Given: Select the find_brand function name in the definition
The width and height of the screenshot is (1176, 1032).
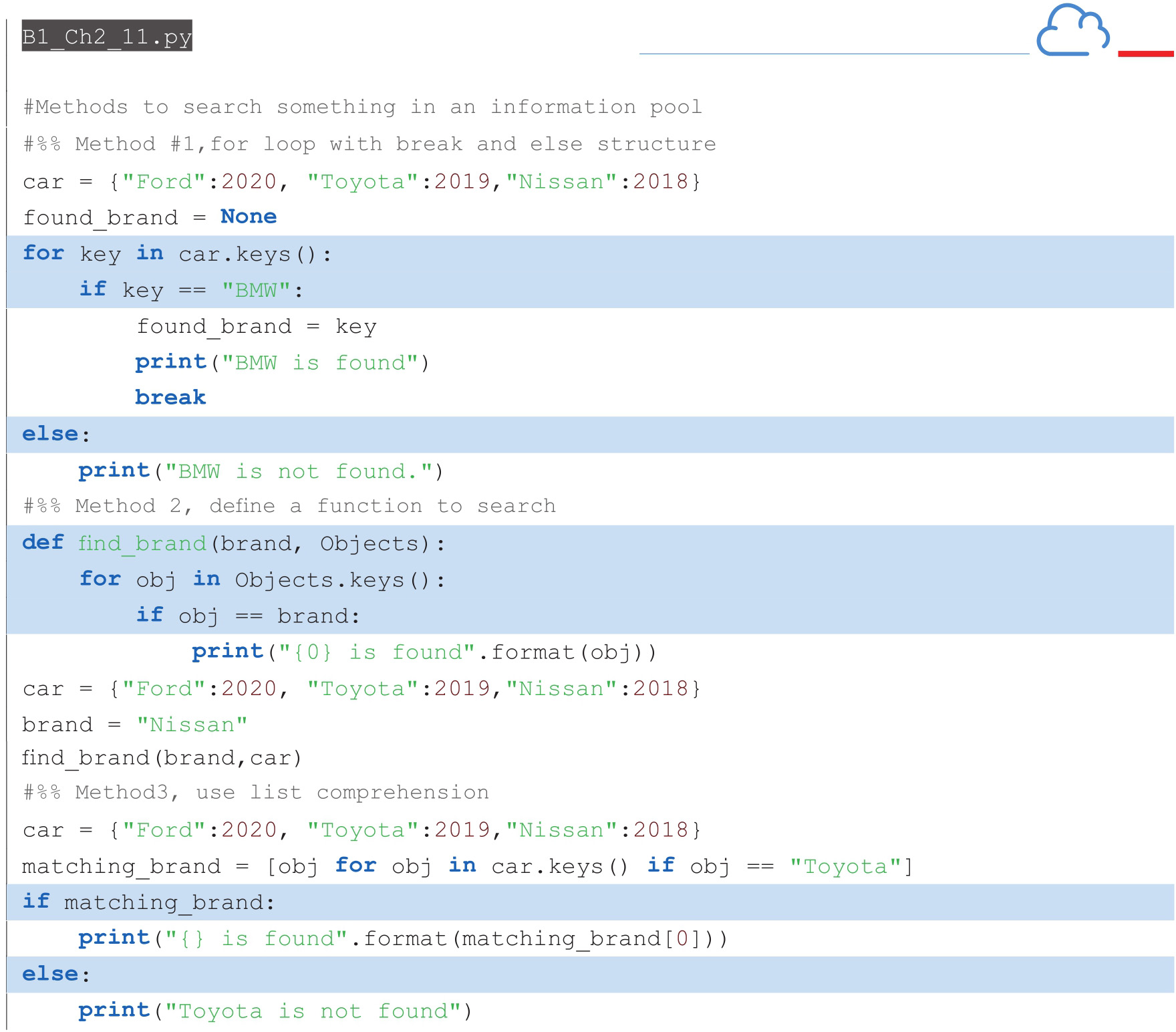Looking at the screenshot, I should point(142,543).
